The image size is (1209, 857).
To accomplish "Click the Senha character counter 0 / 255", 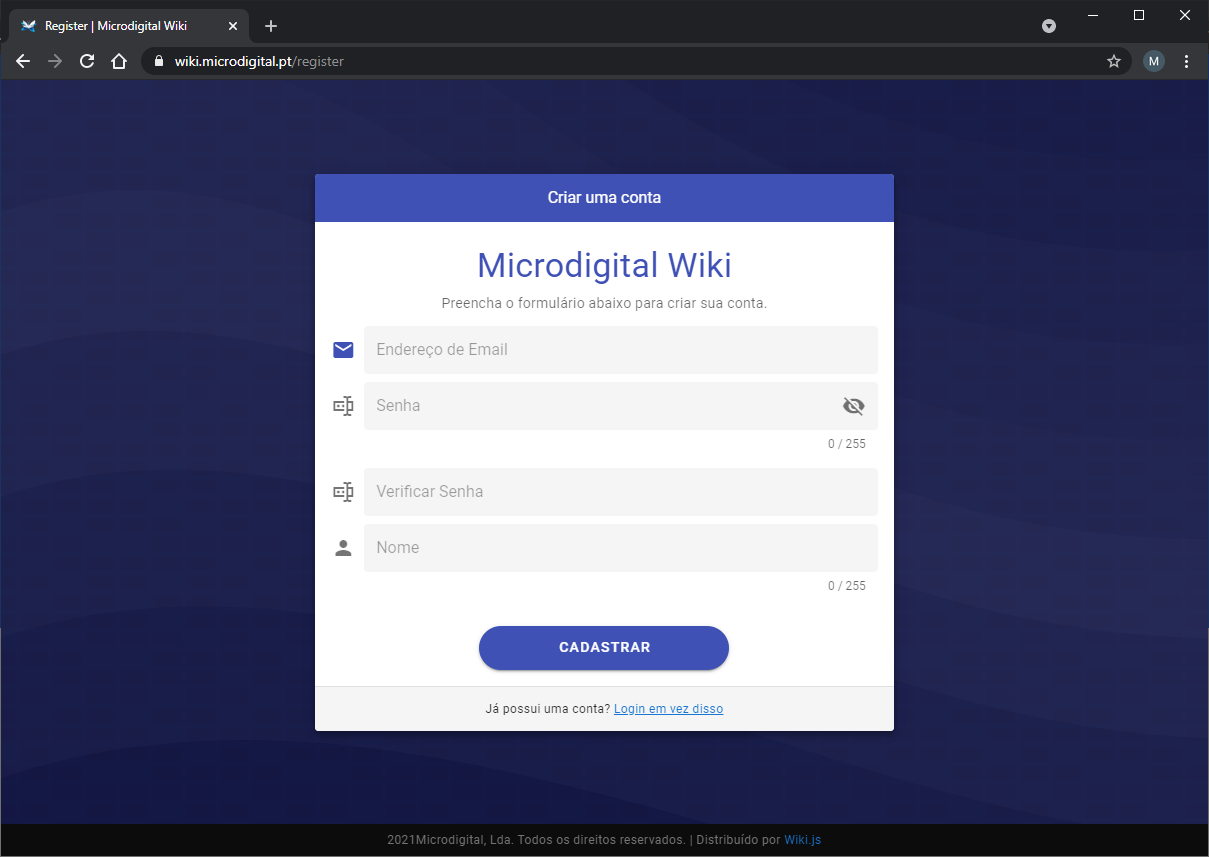I will (847, 444).
